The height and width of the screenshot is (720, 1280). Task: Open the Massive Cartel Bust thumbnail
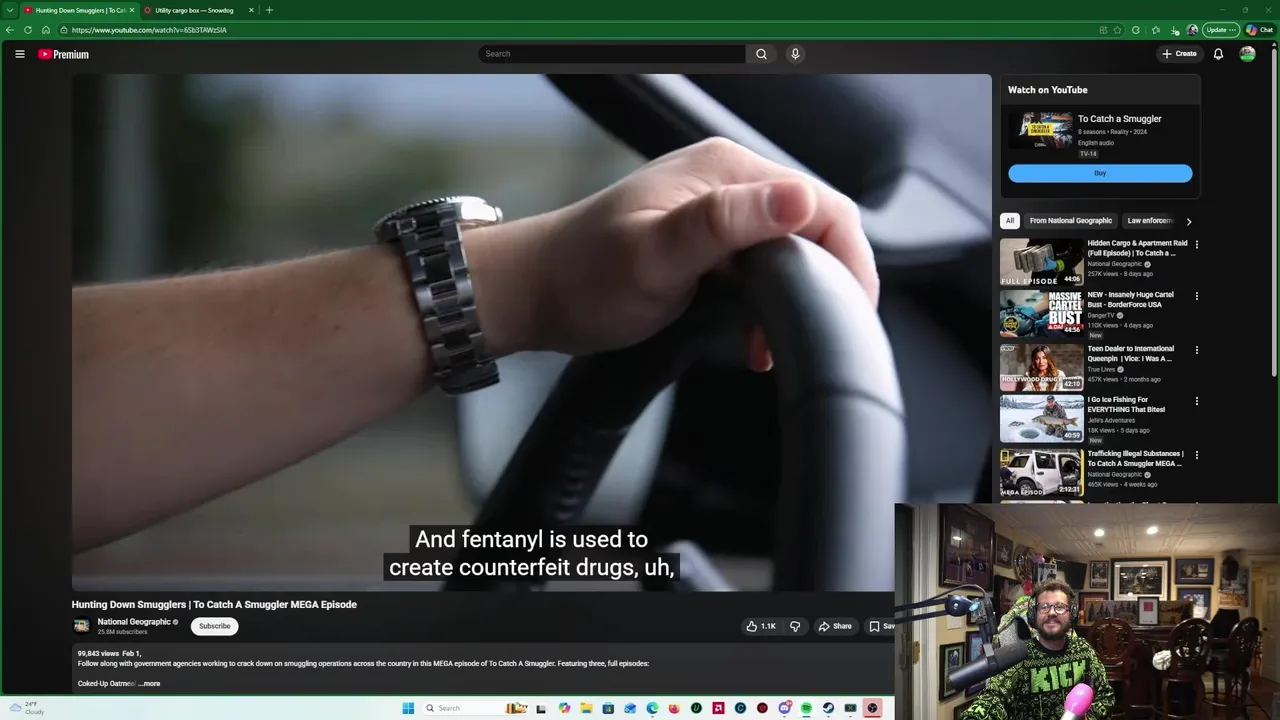point(1041,313)
